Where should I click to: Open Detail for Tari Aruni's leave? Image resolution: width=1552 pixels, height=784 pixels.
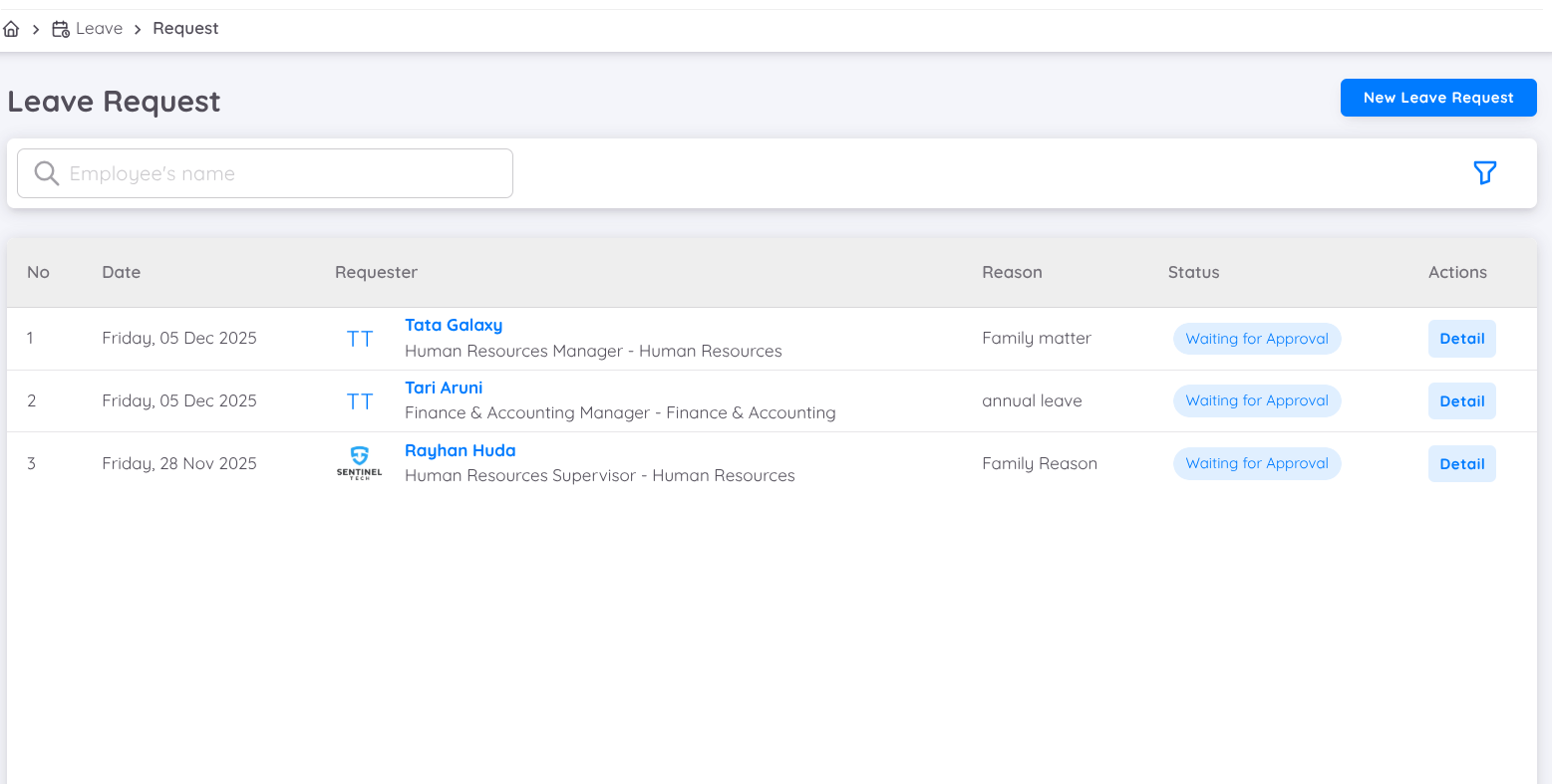click(1461, 400)
